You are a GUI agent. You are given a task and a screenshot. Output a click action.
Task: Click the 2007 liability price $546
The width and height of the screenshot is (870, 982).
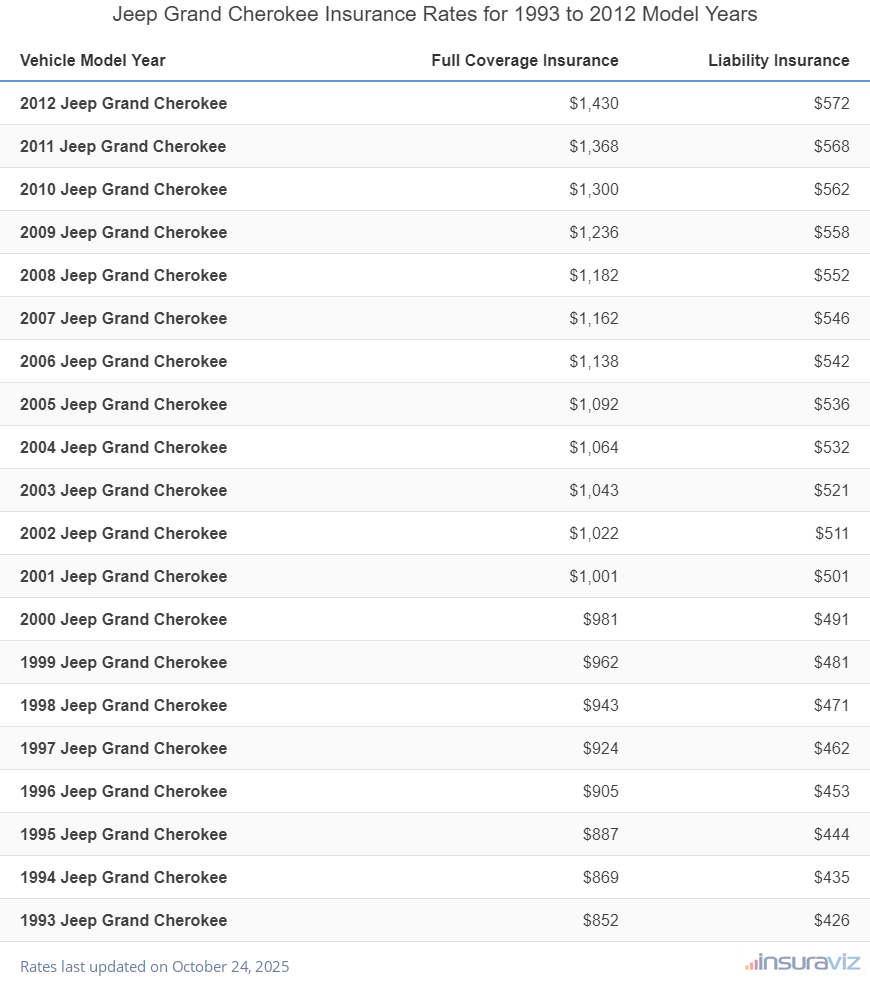tap(831, 318)
